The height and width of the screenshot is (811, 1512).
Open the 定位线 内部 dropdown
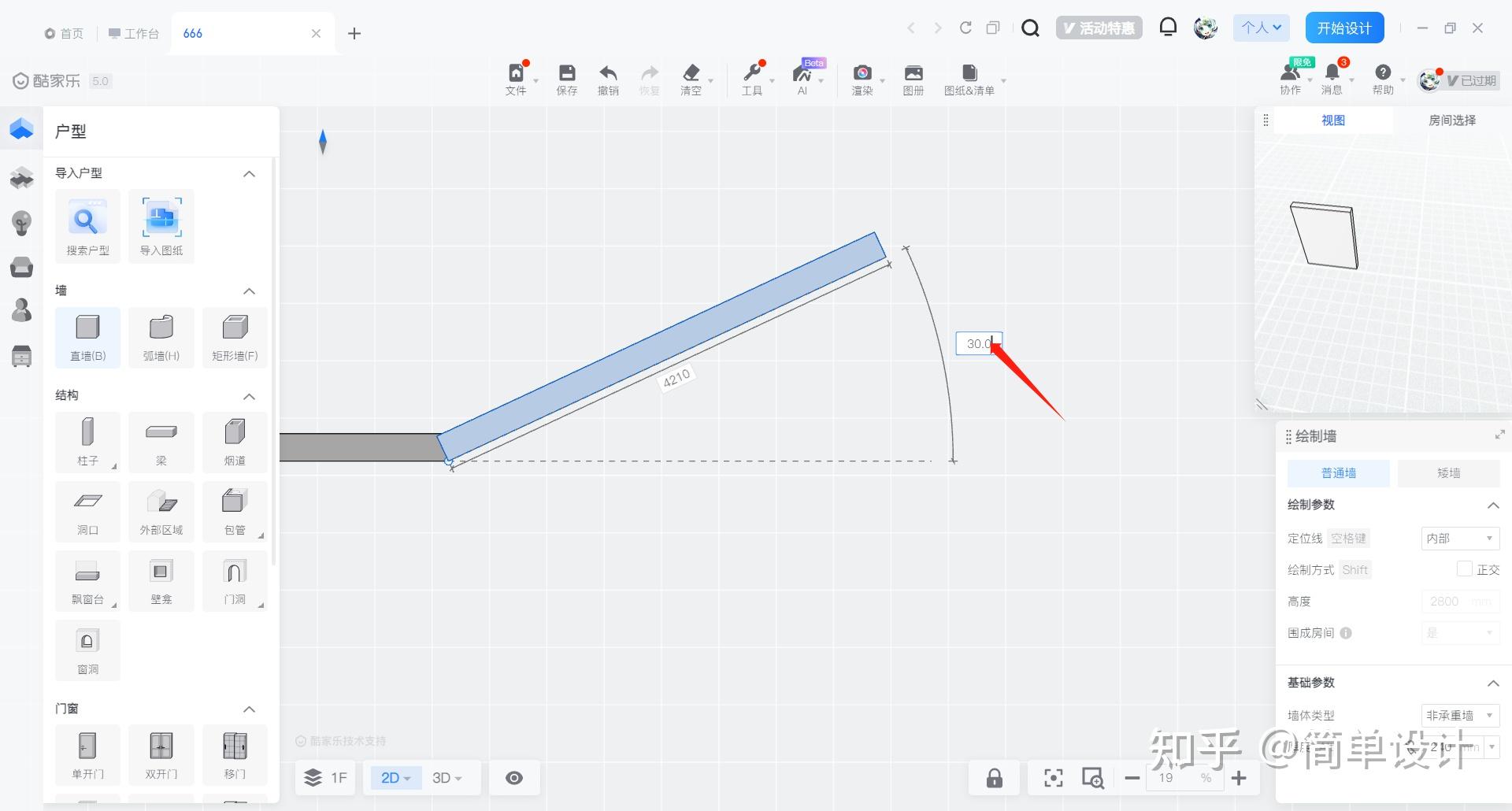click(x=1460, y=539)
